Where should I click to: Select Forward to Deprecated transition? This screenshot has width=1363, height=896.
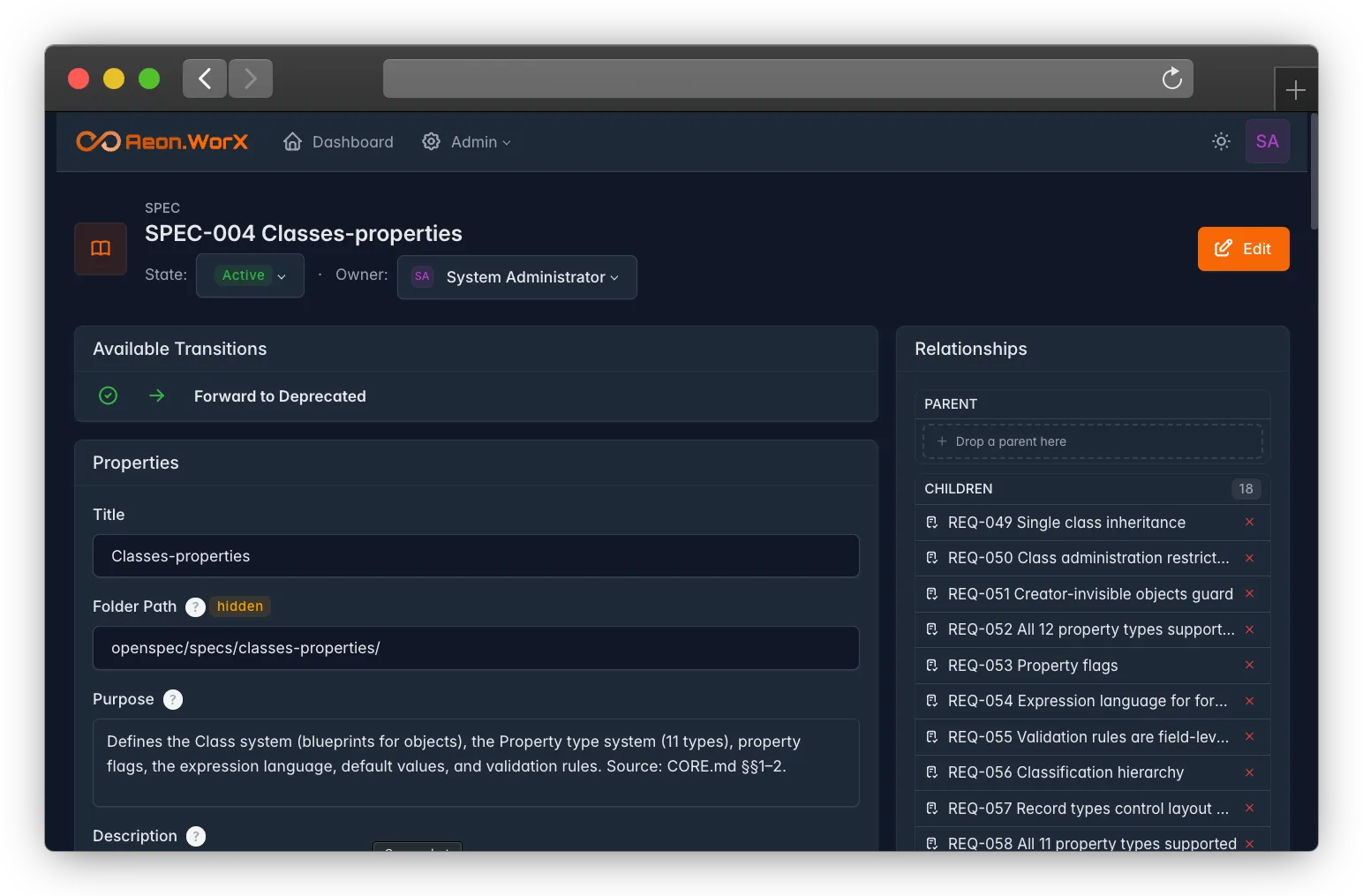[x=280, y=396]
